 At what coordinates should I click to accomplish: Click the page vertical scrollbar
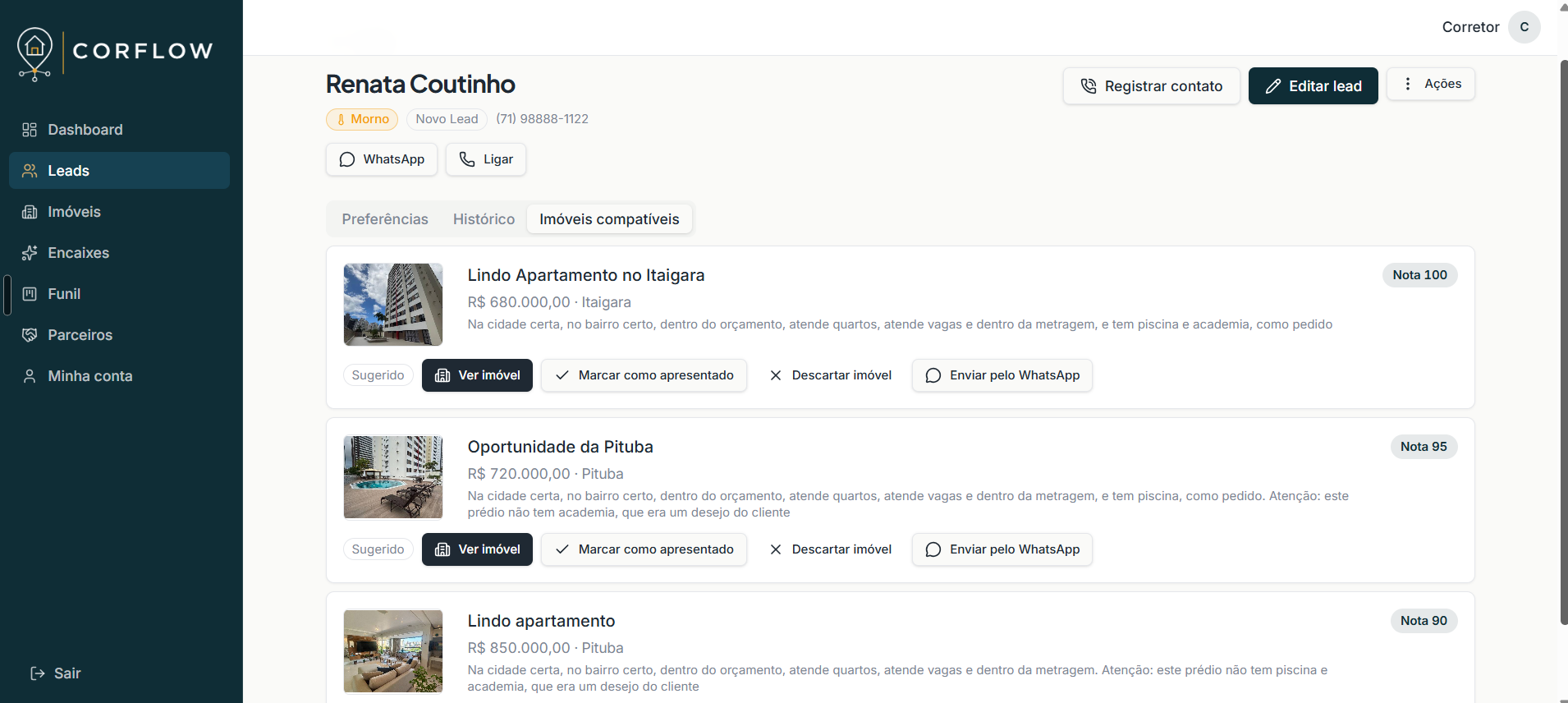[x=1563, y=341]
